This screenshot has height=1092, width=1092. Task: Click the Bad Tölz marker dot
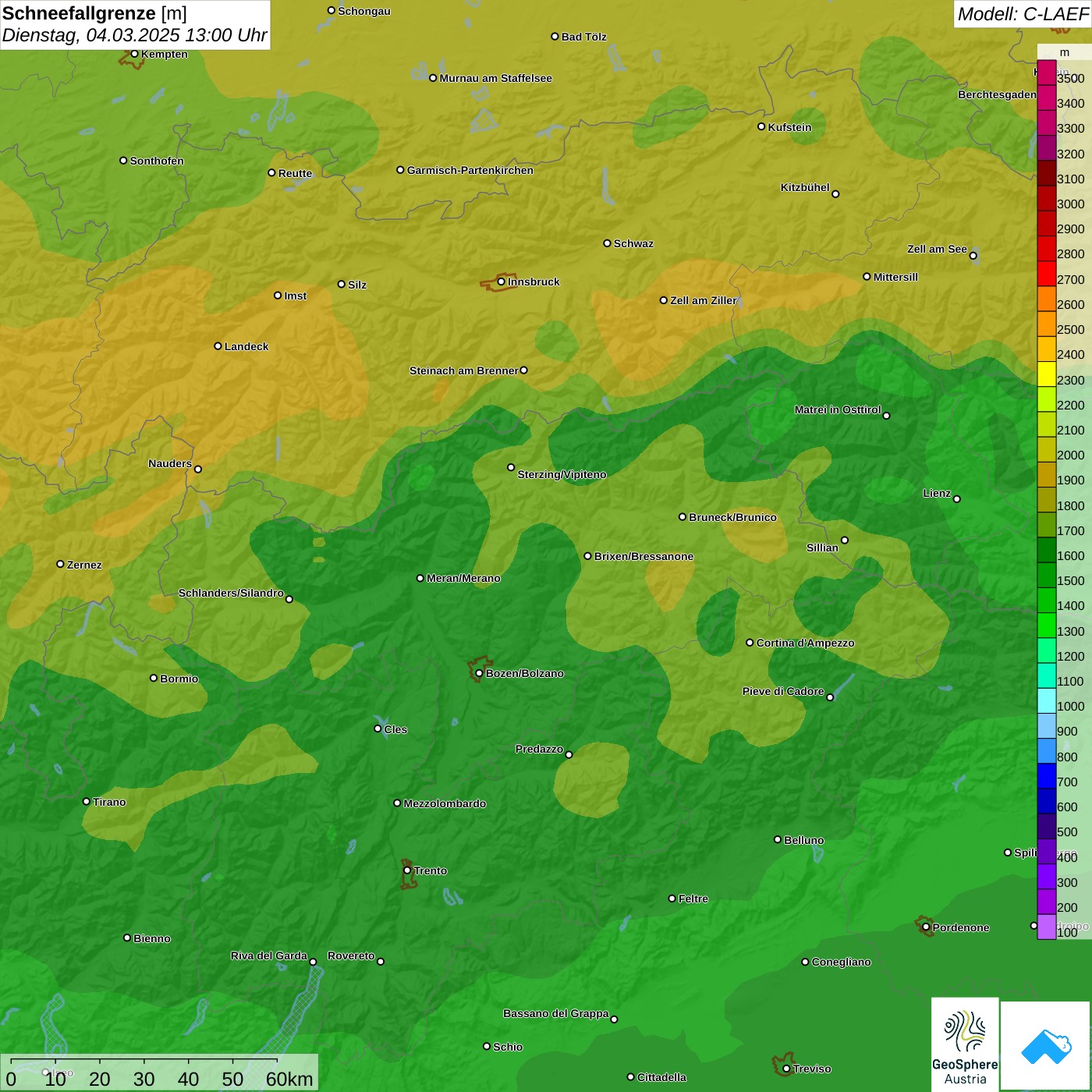click(x=555, y=37)
